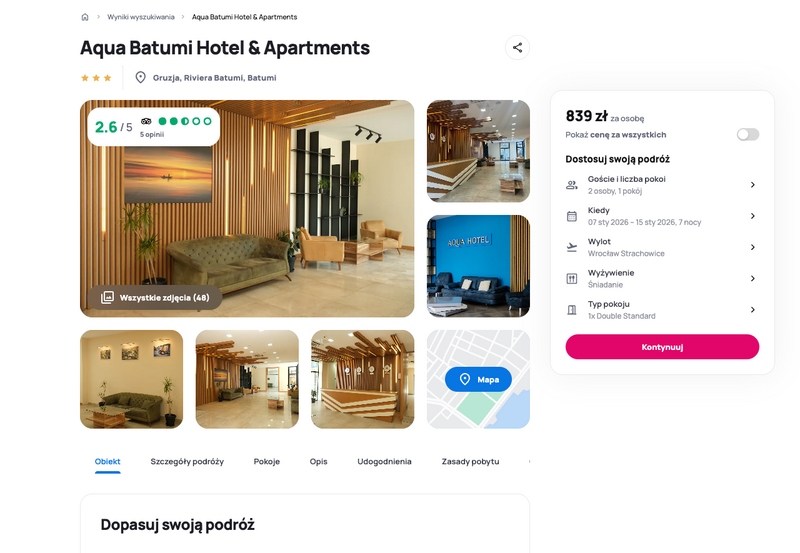Go to home via breadcrumb house icon
The height and width of the screenshot is (553, 800).
(85, 17)
